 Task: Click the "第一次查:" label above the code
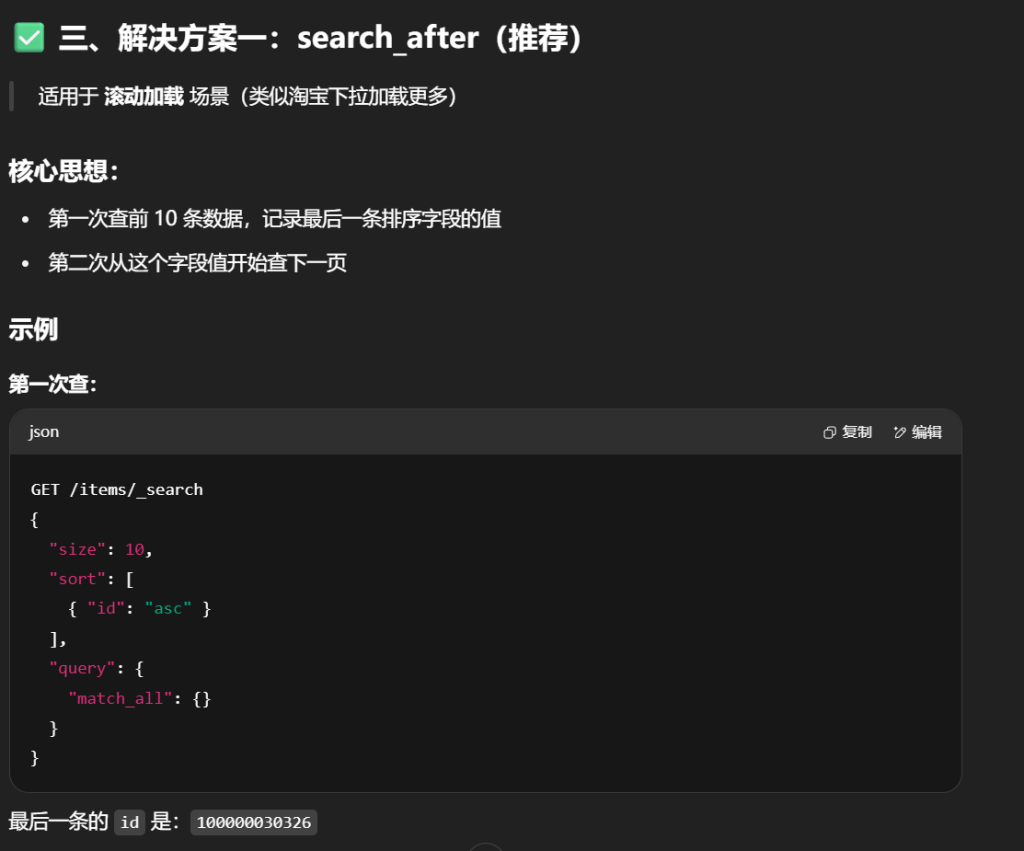52,383
